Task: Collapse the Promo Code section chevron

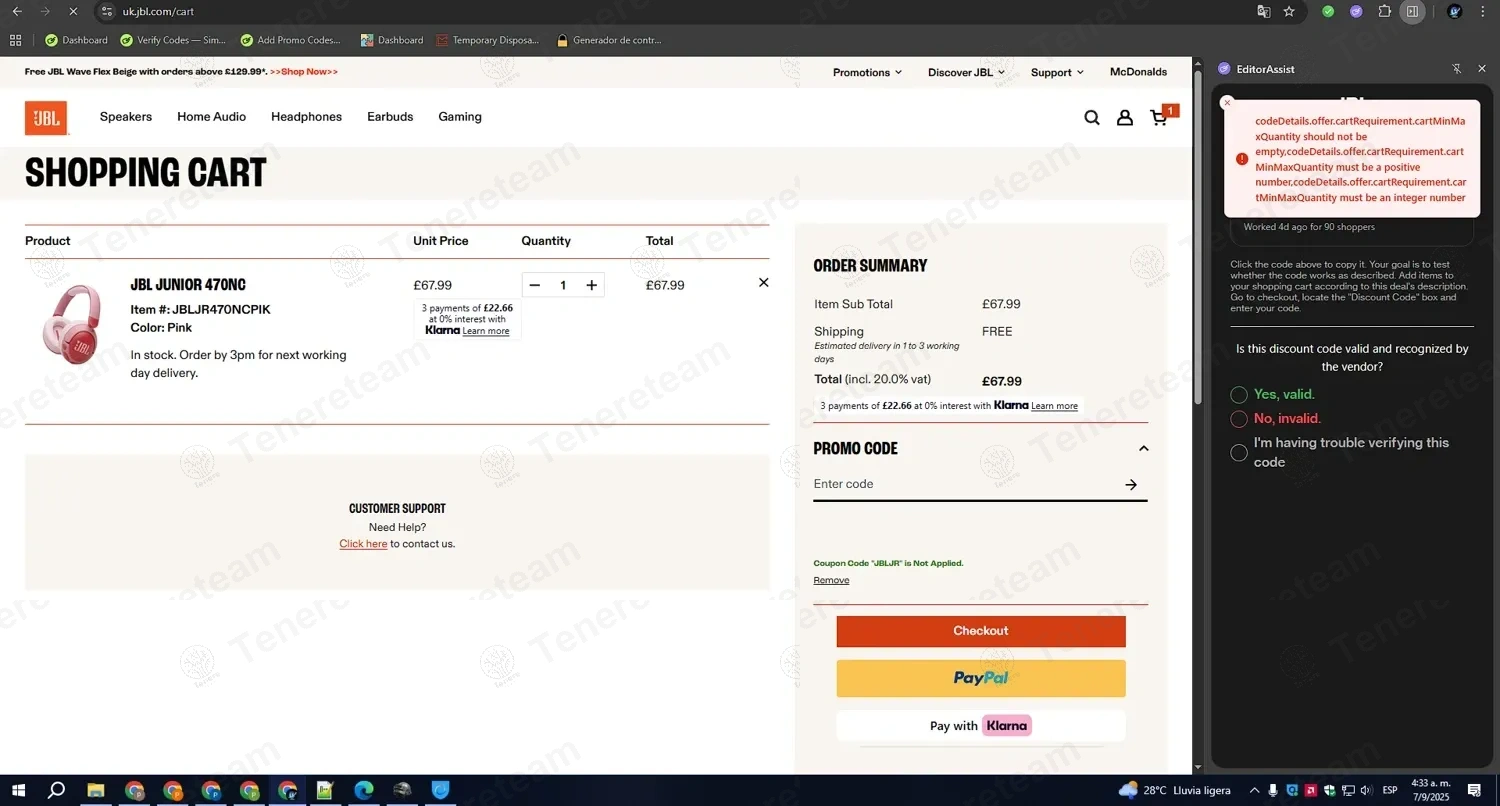Action: click(x=1144, y=449)
